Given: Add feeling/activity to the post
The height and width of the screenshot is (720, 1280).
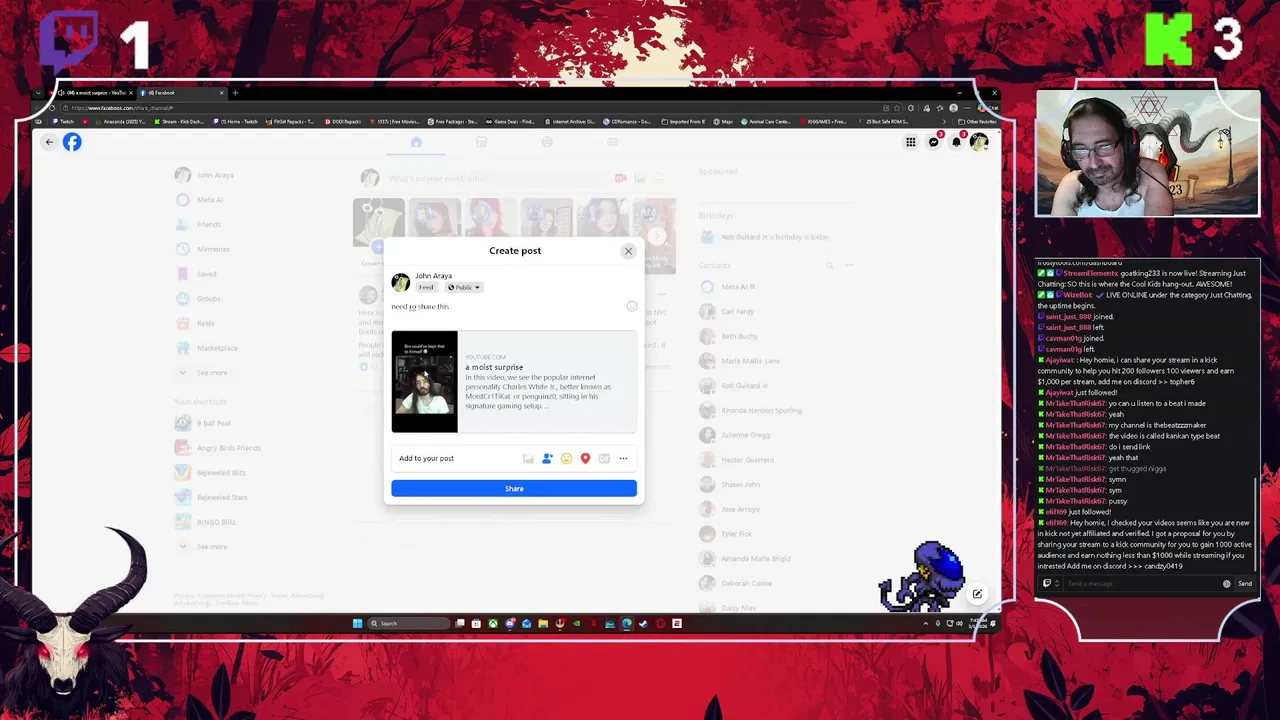Looking at the screenshot, I should pos(566,458).
